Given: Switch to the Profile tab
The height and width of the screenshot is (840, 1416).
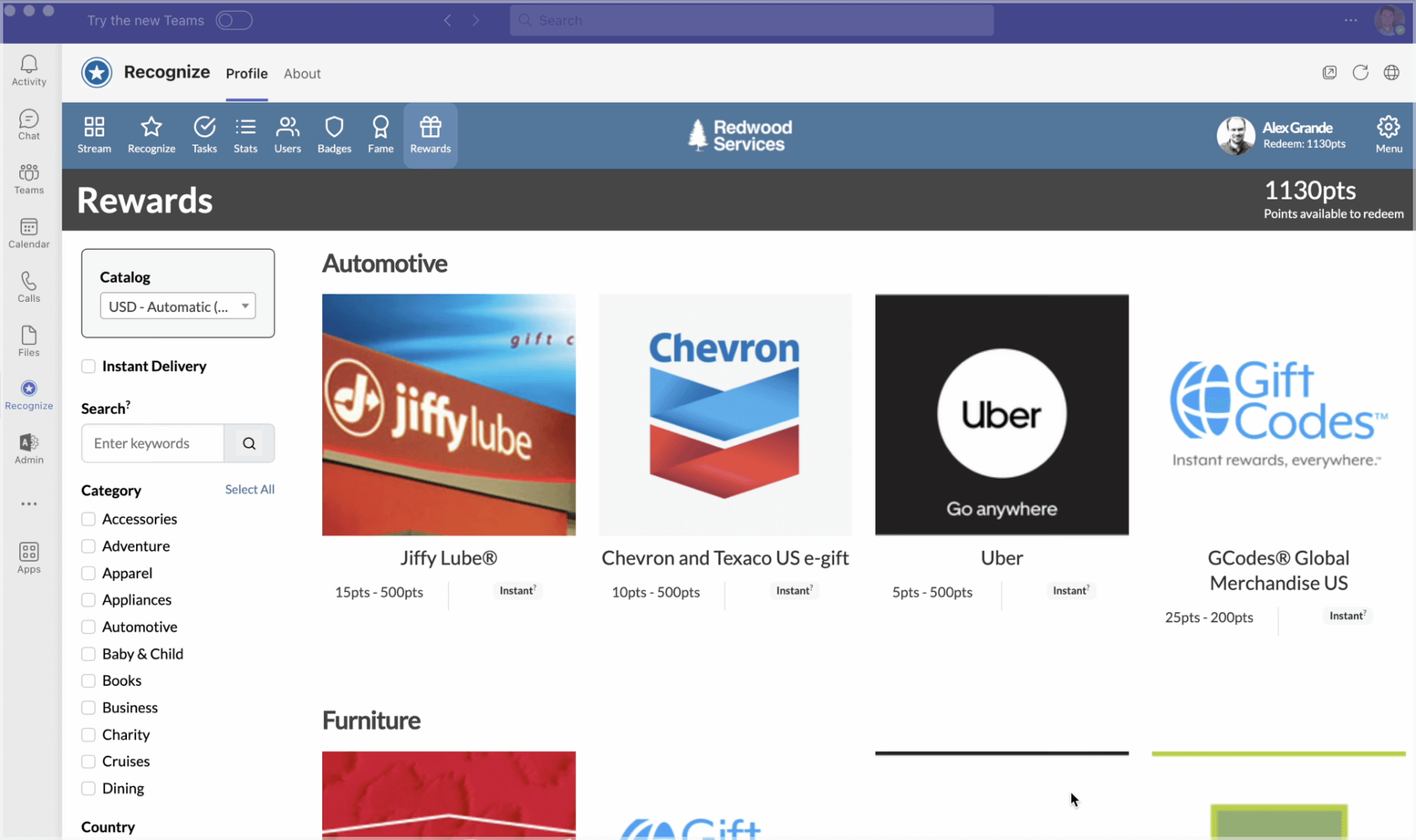Looking at the screenshot, I should 246,74.
